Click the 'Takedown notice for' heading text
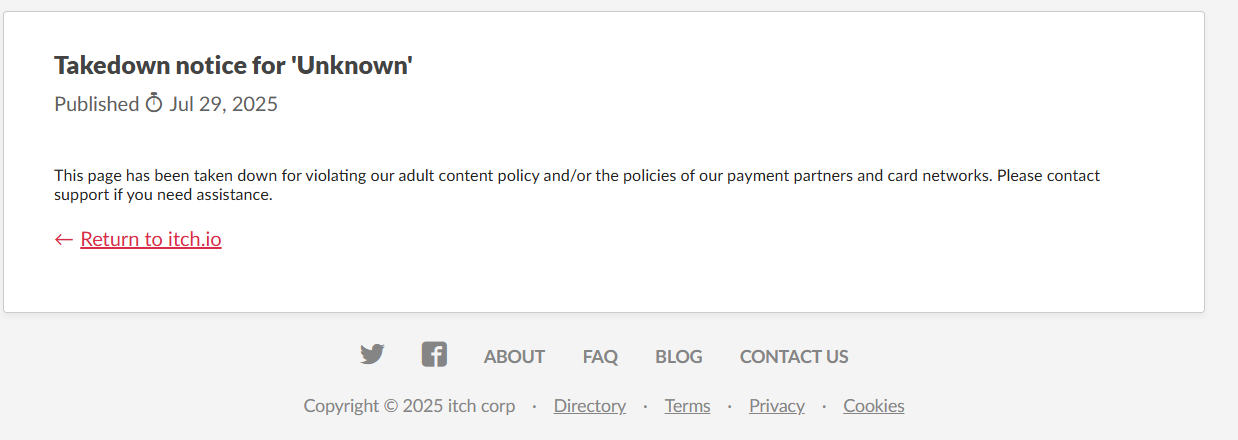The height and width of the screenshot is (440, 1238). pyautogui.click(x=166, y=66)
